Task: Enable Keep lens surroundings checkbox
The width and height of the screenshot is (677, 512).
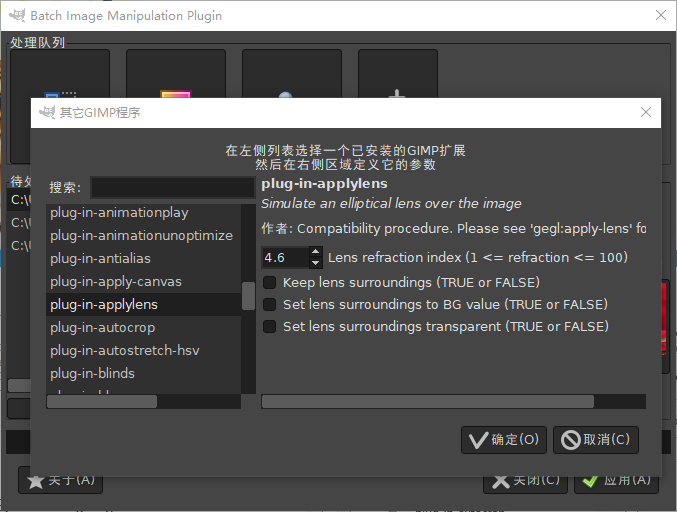Action: (270, 282)
